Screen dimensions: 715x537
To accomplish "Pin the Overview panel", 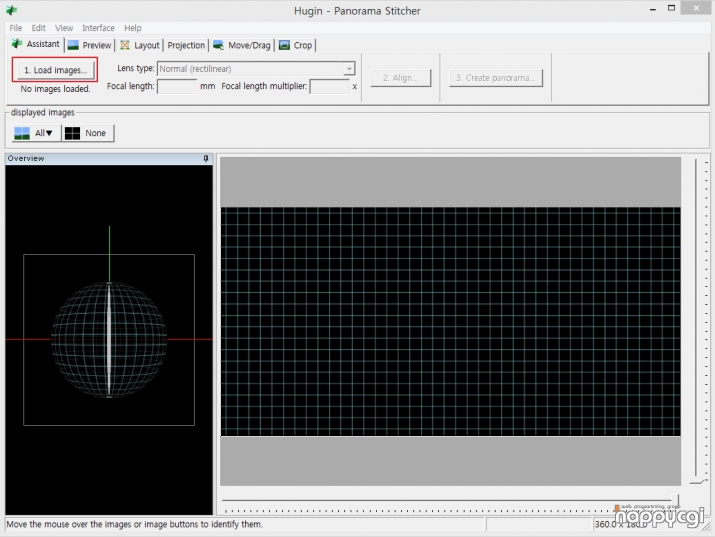I will [206, 158].
